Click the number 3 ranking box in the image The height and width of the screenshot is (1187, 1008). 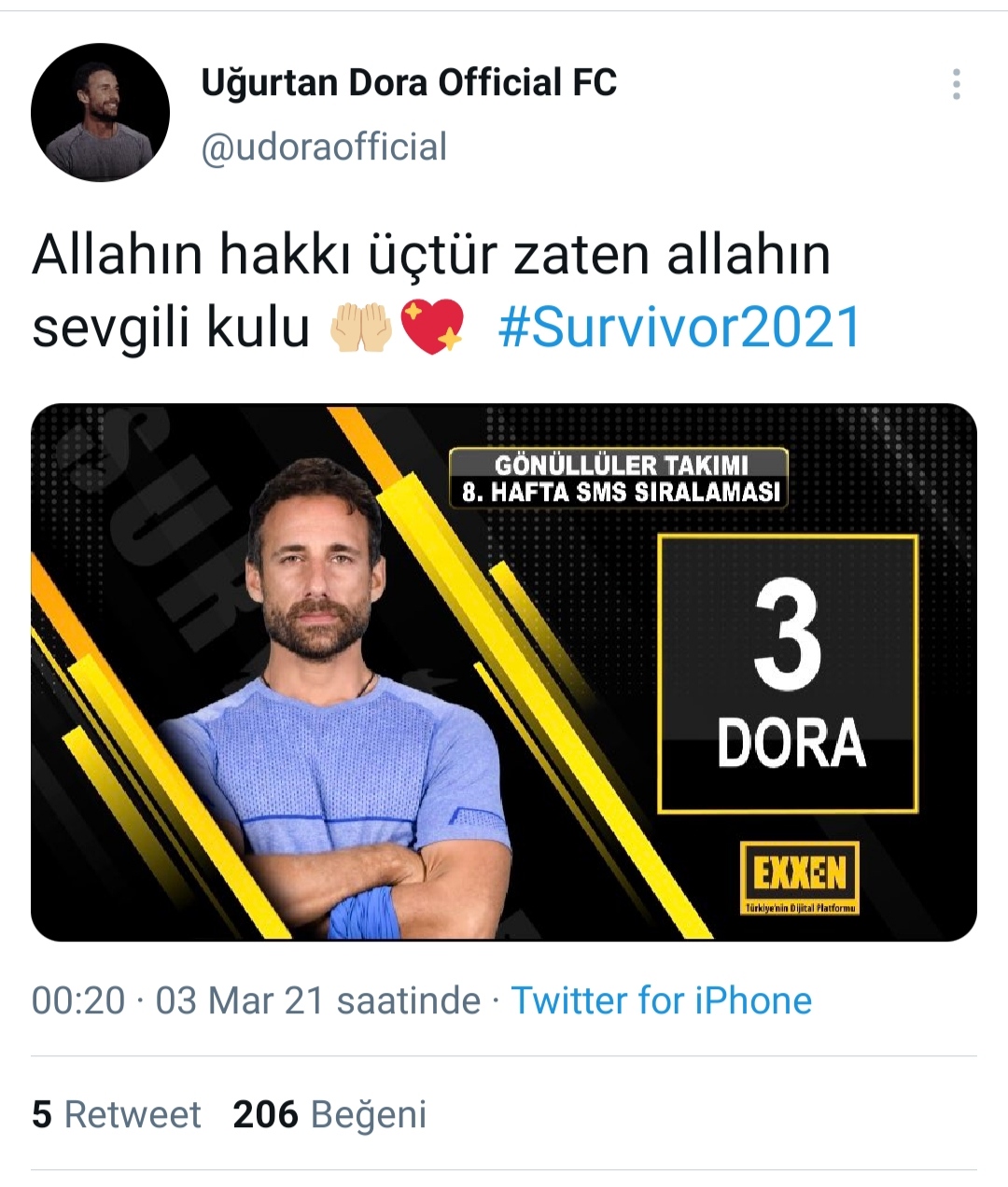click(788, 674)
